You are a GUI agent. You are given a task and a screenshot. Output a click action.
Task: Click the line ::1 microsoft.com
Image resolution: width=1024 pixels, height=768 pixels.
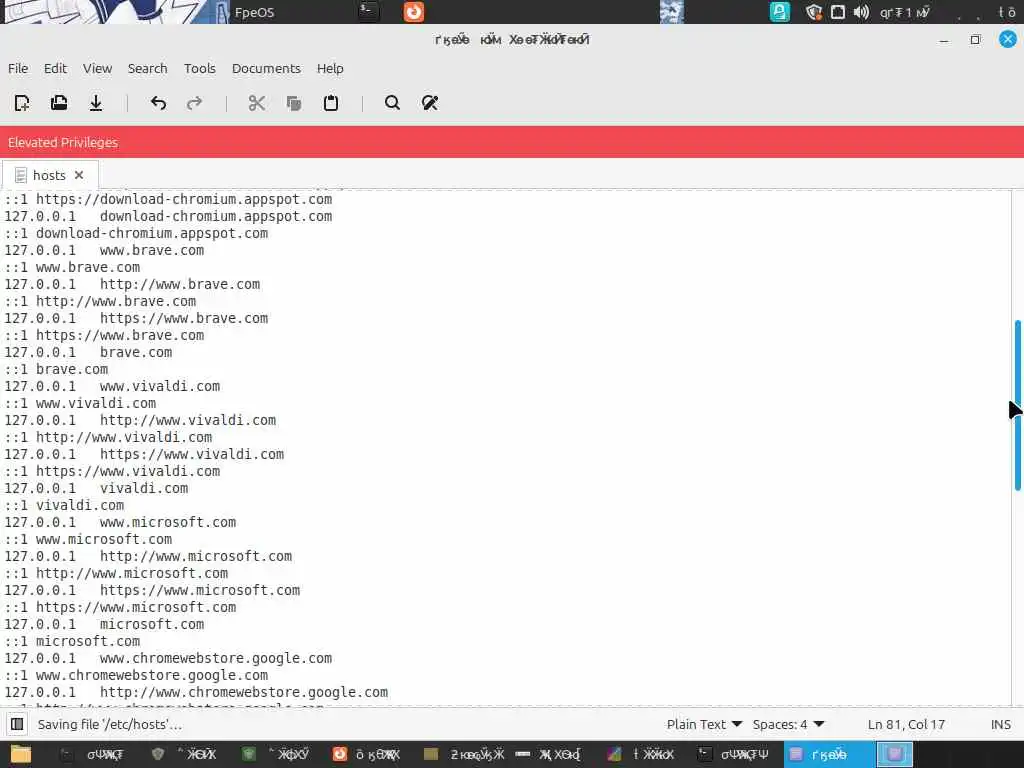coord(72,641)
